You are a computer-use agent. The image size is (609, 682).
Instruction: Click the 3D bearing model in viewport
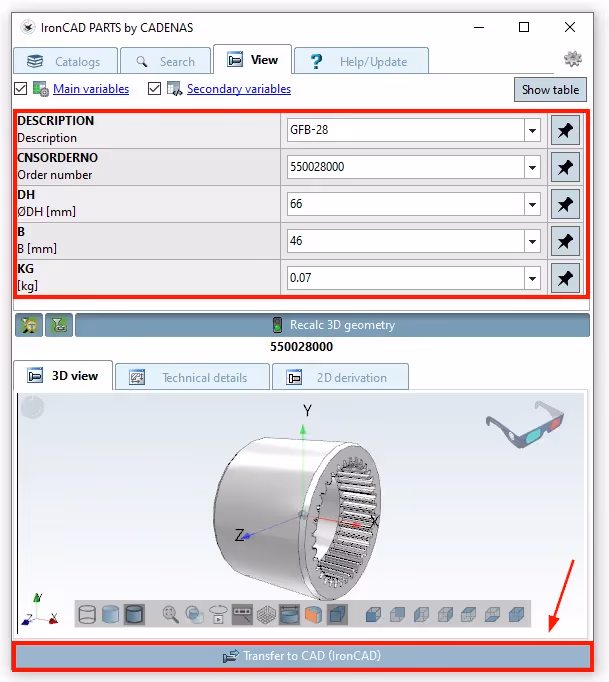[297, 518]
